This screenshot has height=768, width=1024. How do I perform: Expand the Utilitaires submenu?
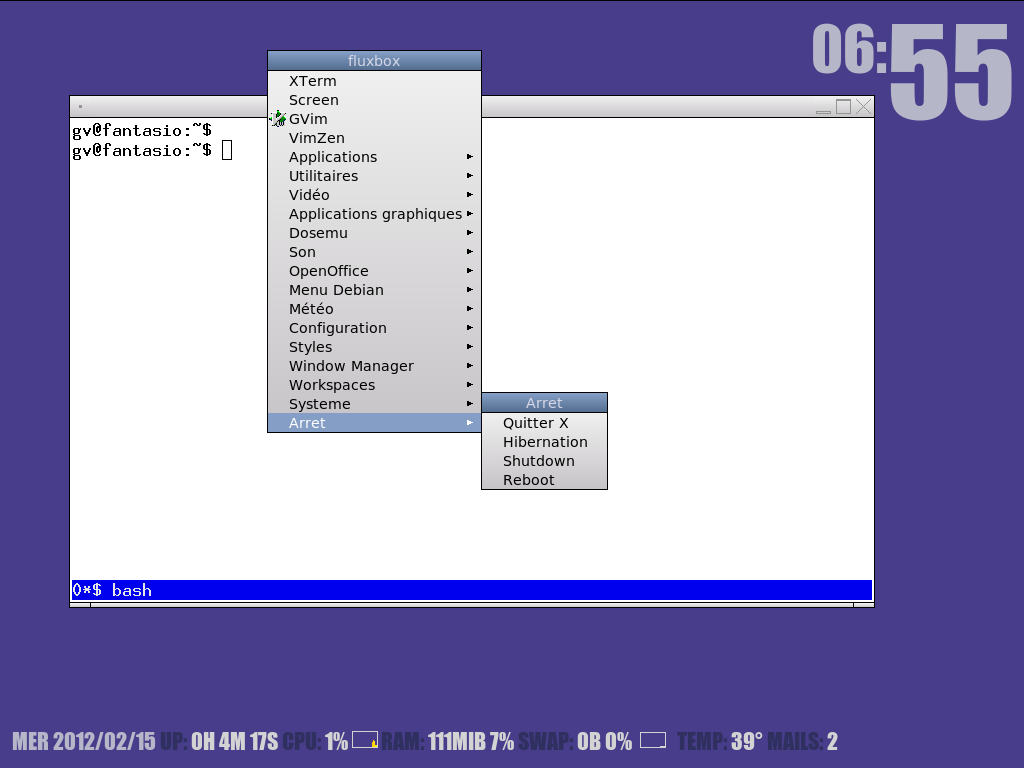(374, 176)
